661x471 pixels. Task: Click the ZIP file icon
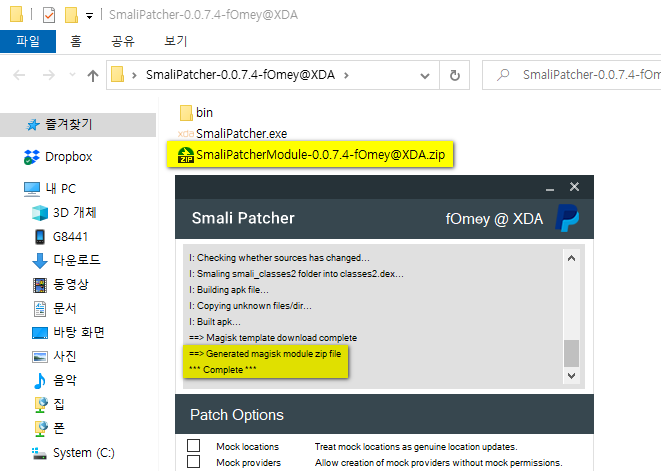click(185, 155)
